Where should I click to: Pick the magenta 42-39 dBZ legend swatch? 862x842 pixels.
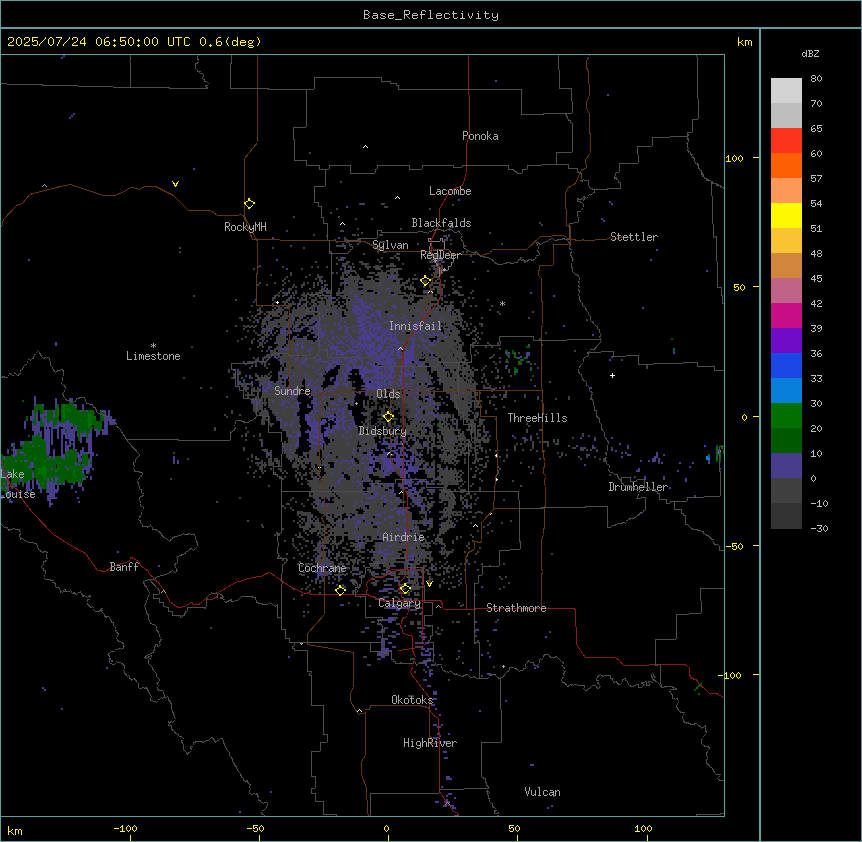[786, 316]
